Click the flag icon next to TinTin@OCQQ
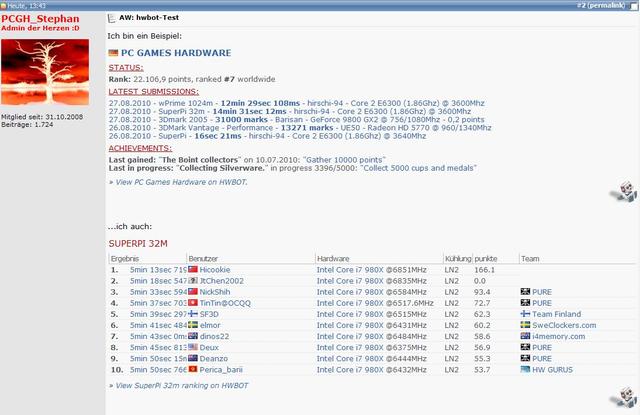This screenshot has height=415, width=640. (193, 302)
